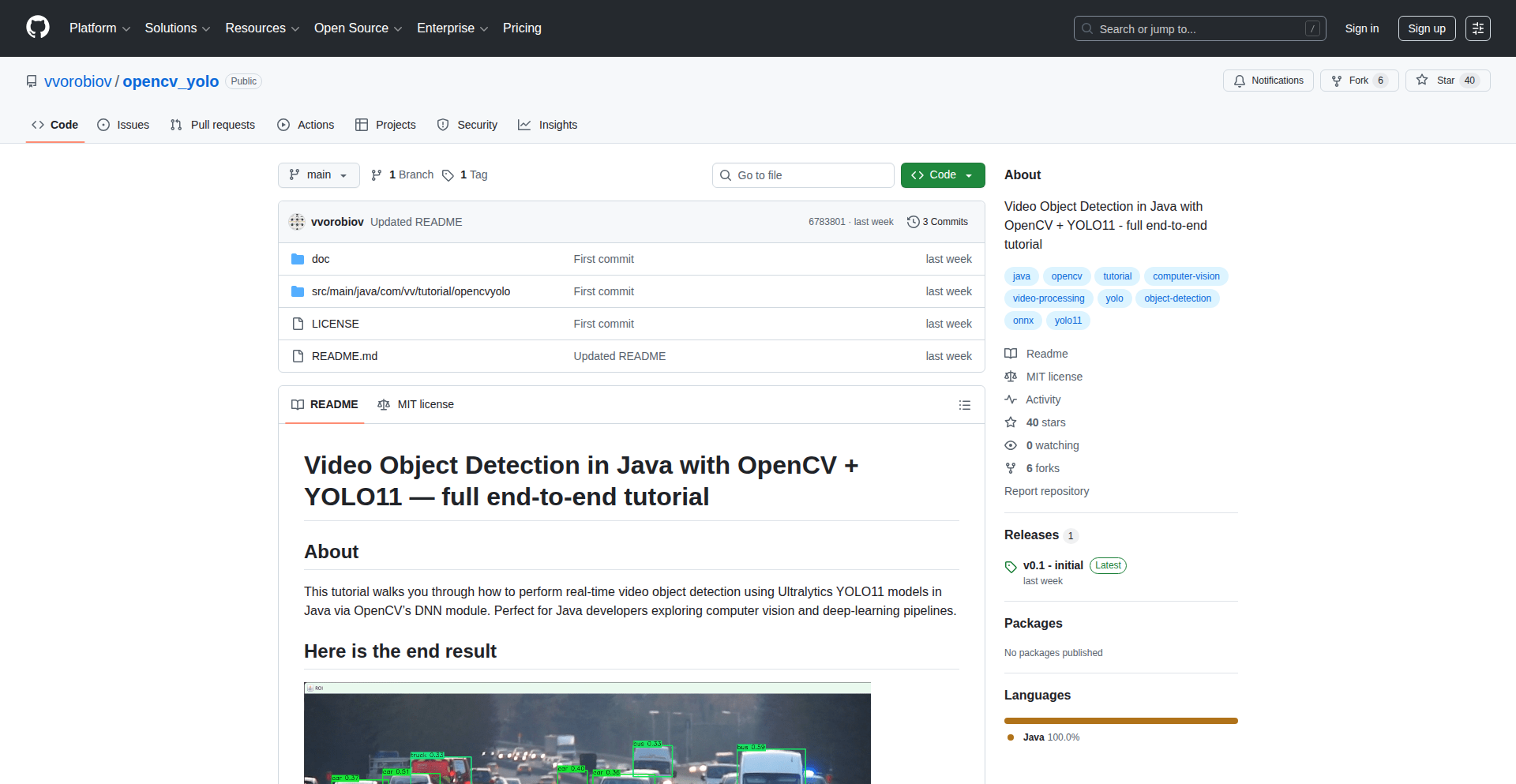This screenshot has width=1516, height=784.
Task: Open the src/main/java folder icon
Action: pos(298,291)
